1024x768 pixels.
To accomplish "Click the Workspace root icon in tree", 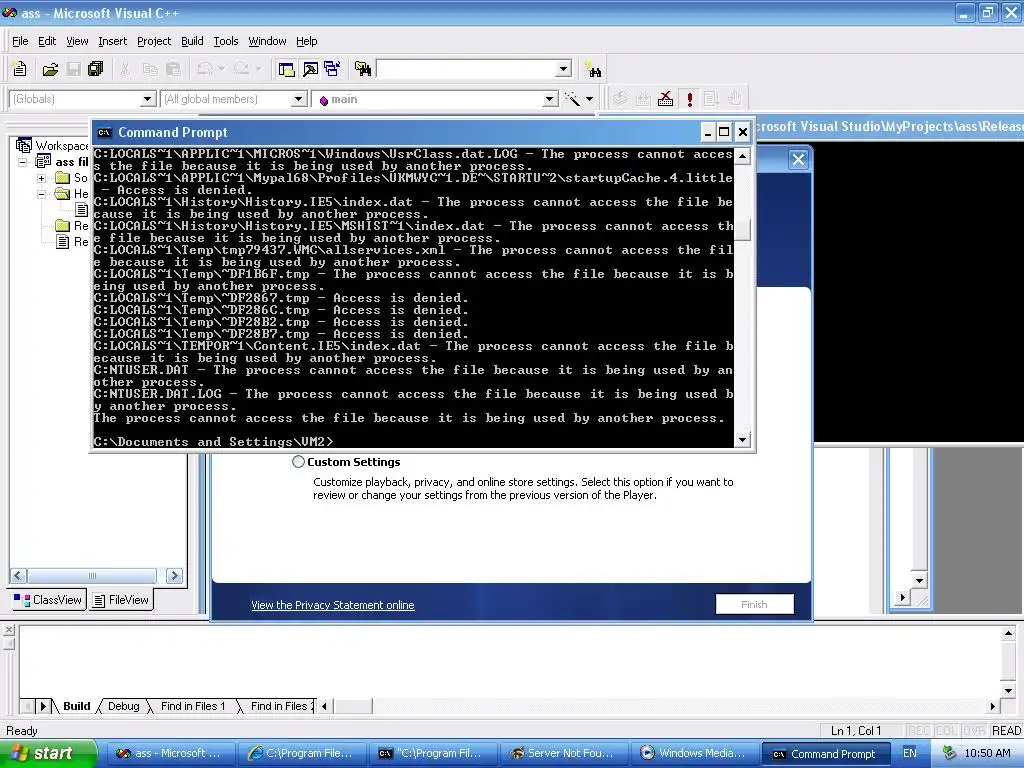I will pyautogui.click(x=24, y=145).
